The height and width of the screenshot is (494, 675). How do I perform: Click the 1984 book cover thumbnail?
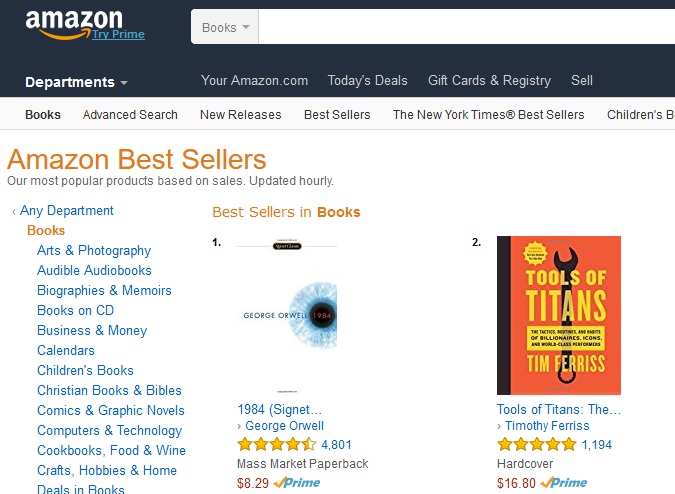(x=286, y=315)
